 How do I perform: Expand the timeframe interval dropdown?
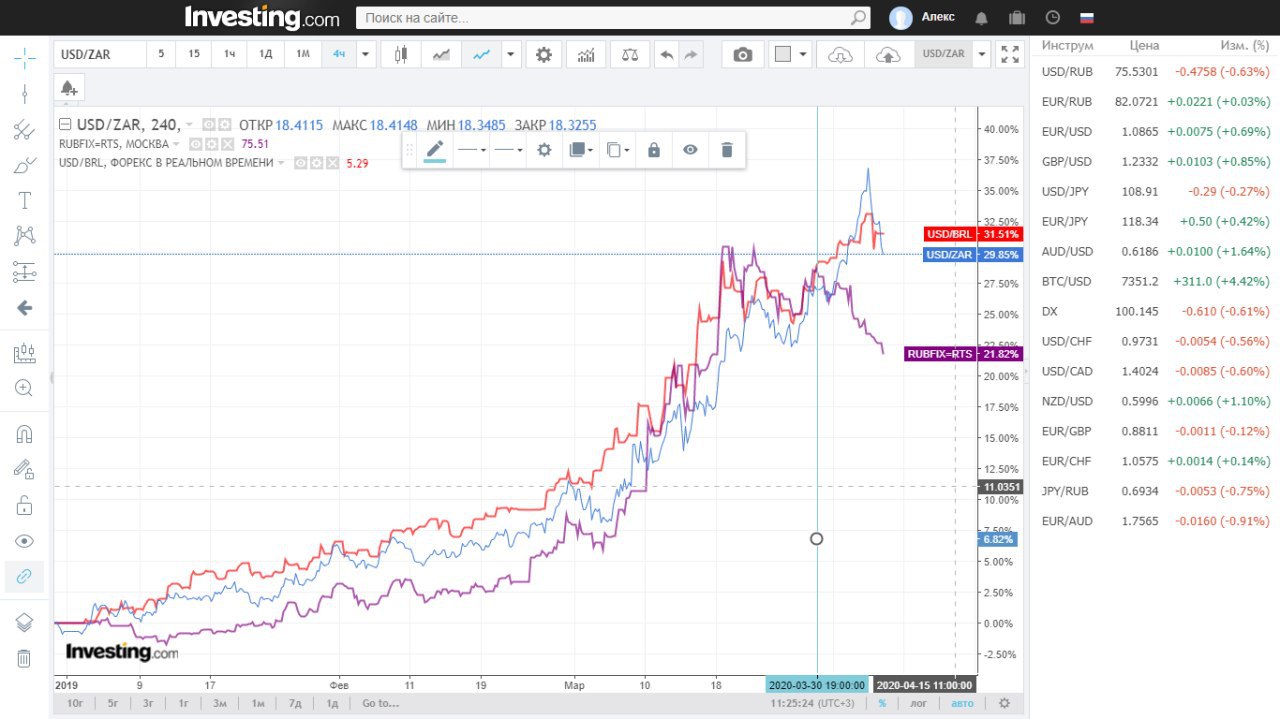365,55
